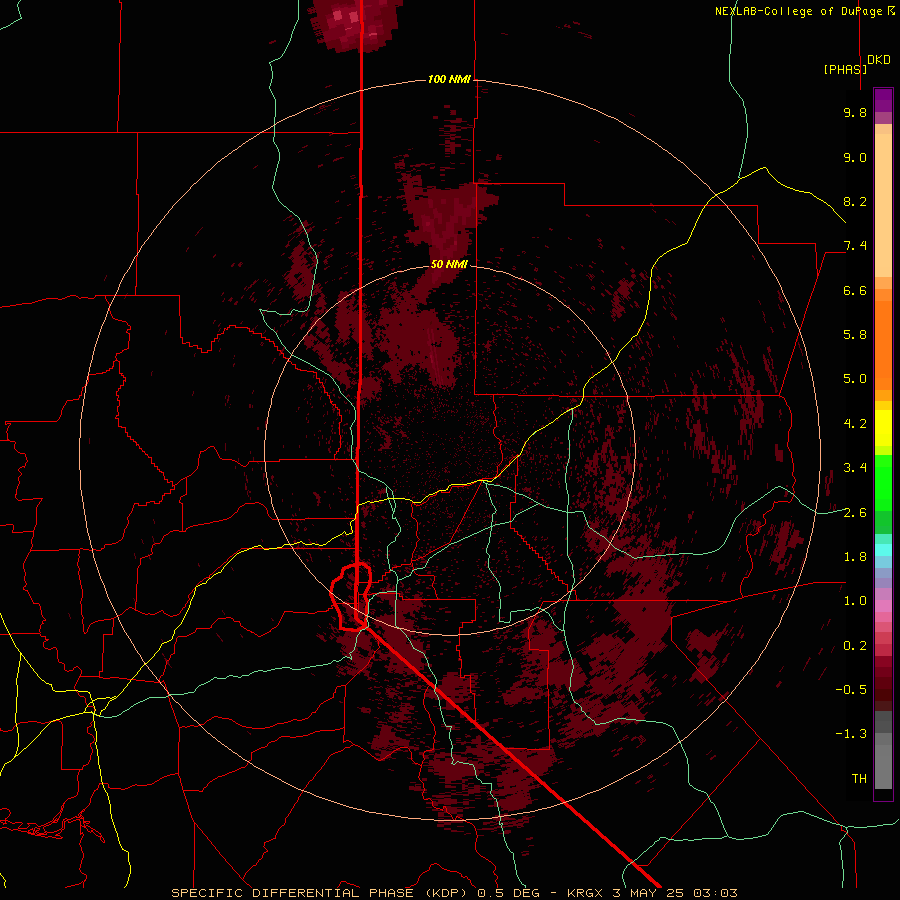
Task: Click the 4.2 scale label
Action: (855, 424)
